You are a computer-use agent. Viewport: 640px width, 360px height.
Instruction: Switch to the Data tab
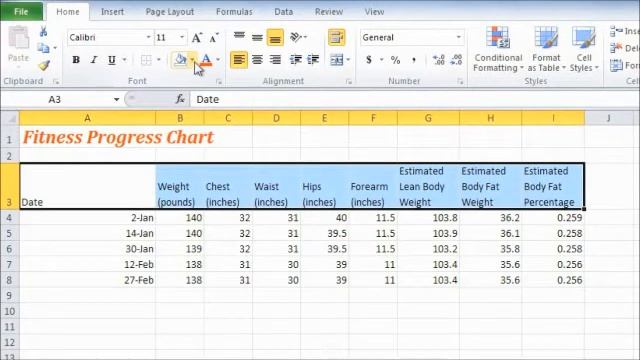pyautogui.click(x=283, y=12)
